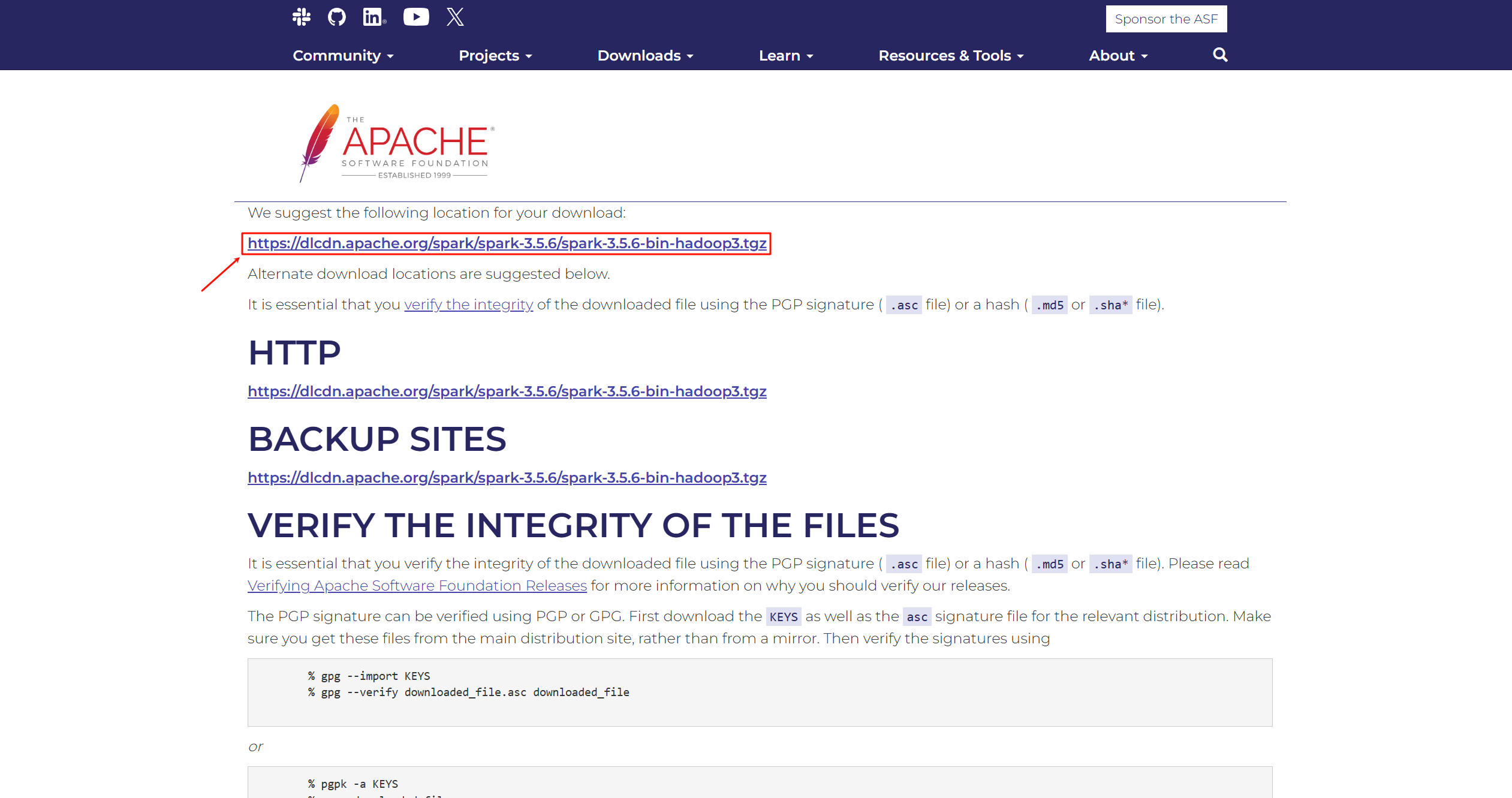Open the X (Twitter) icon link
The width and height of the screenshot is (1512, 798).
pyautogui.click(x=455, y=17)
